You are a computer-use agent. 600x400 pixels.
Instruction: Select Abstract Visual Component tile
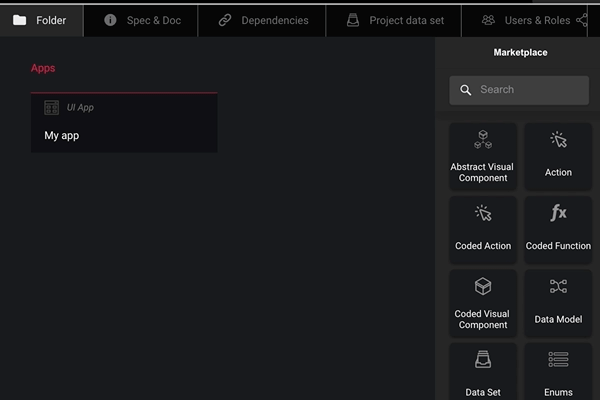click(483, 157)
